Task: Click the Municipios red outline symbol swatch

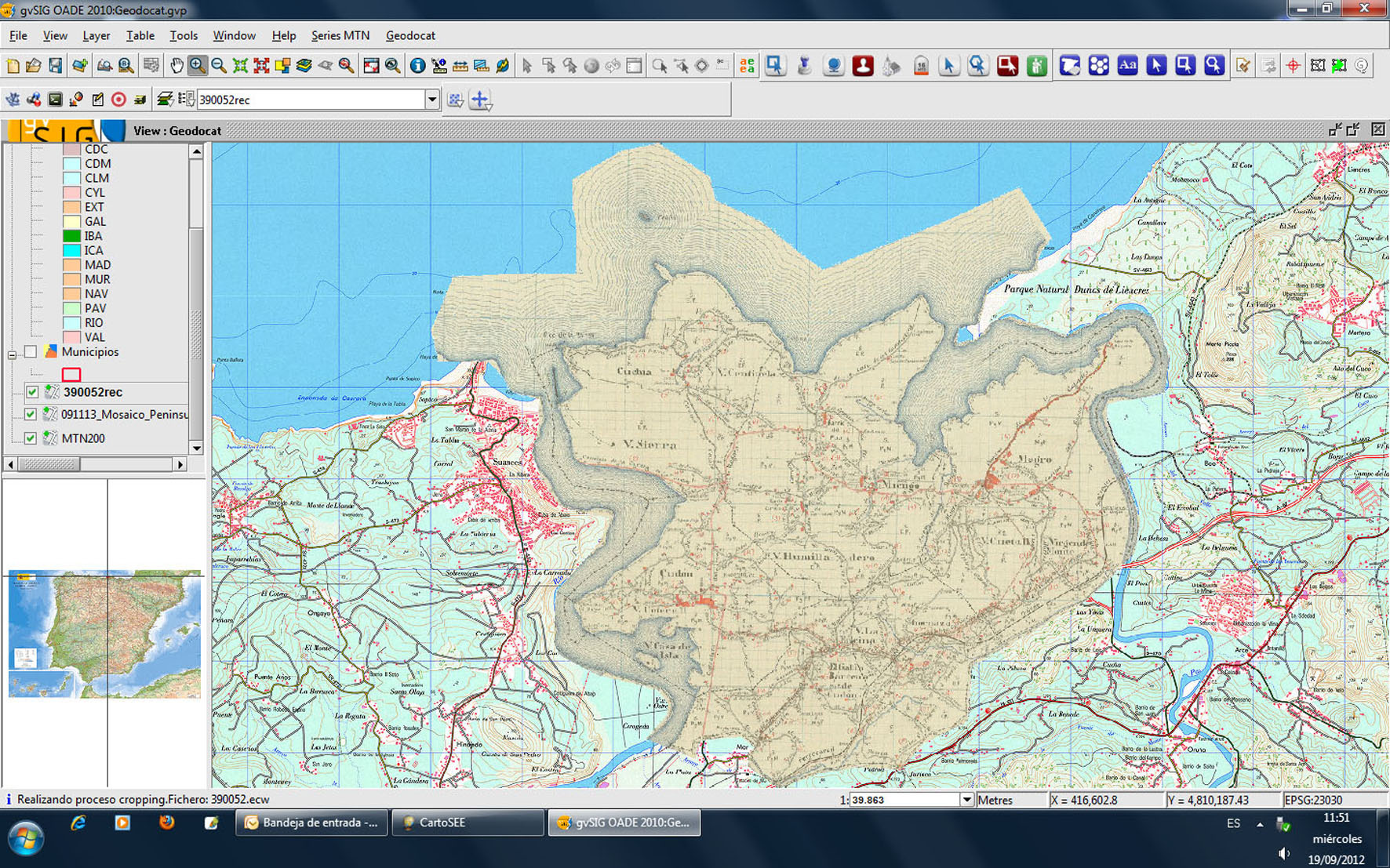Action: click(71, 375)
